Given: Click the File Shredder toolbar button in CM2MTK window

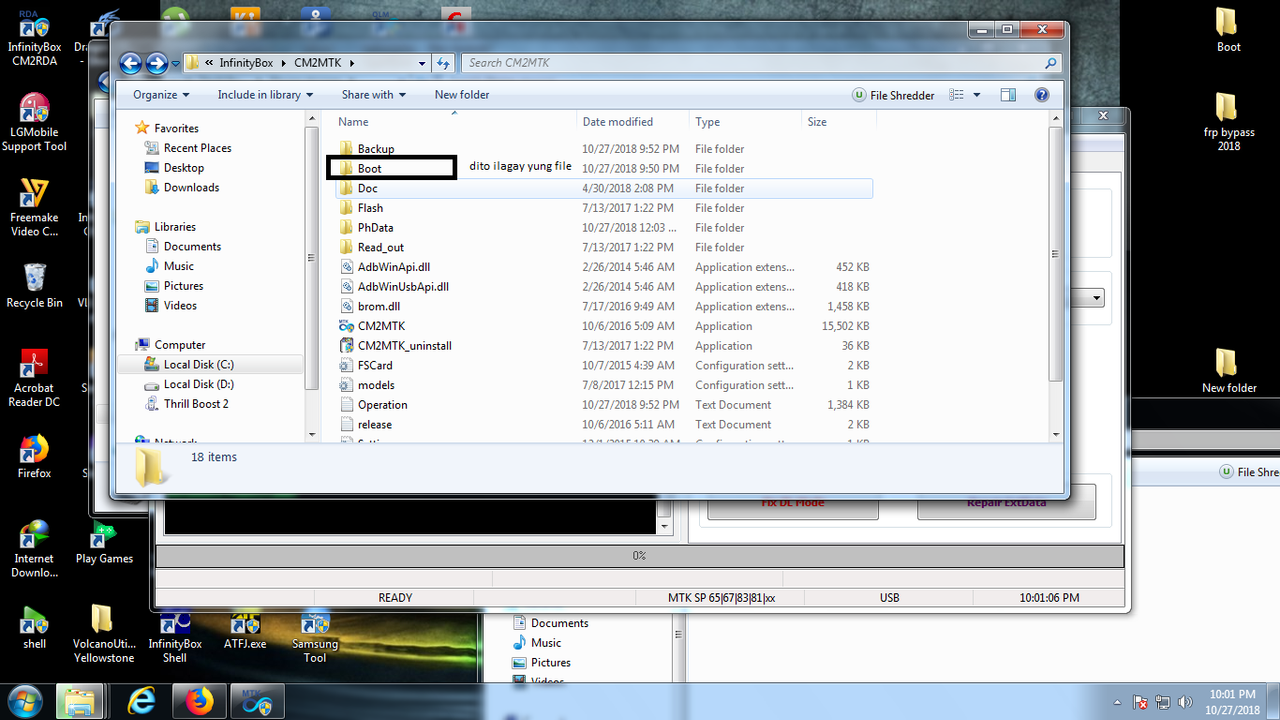Looking at the screenshot, I should [893, 95].
